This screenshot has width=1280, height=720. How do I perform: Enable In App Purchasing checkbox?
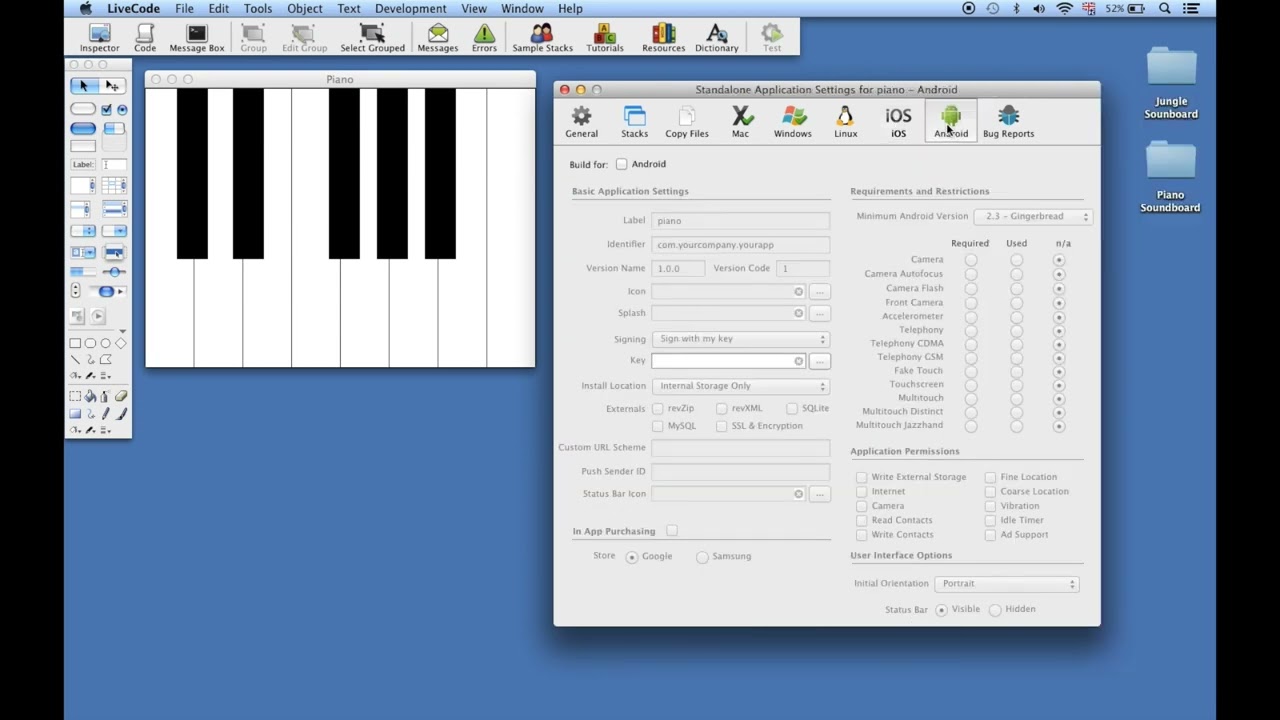(672, 531)
